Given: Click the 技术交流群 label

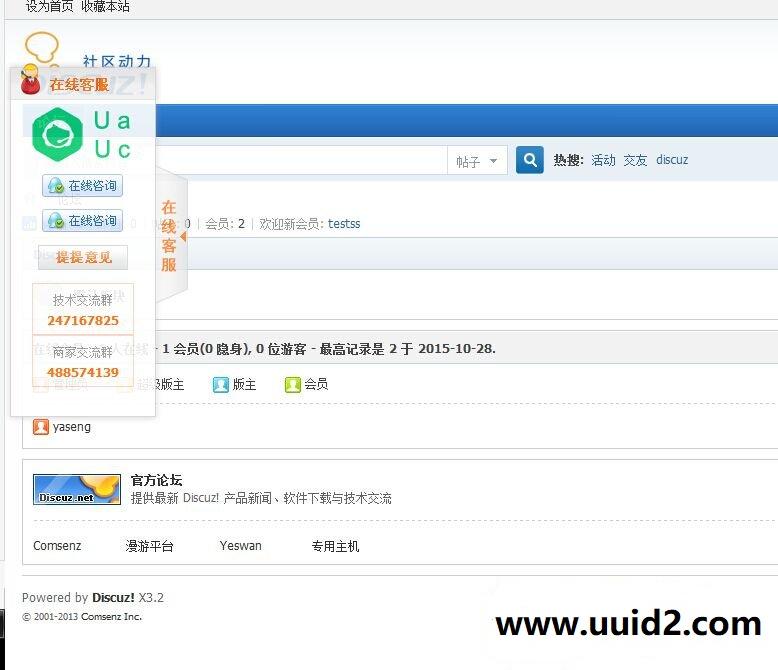Looking at the screenshot, I should [x=83, y=300].
